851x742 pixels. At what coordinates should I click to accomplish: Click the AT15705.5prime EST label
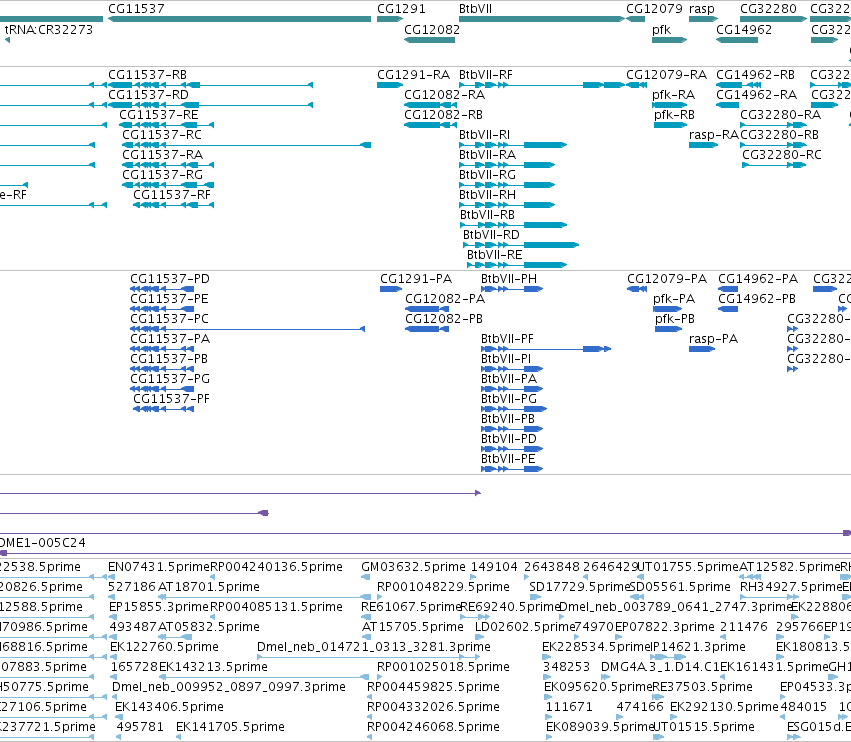point(412,627)
